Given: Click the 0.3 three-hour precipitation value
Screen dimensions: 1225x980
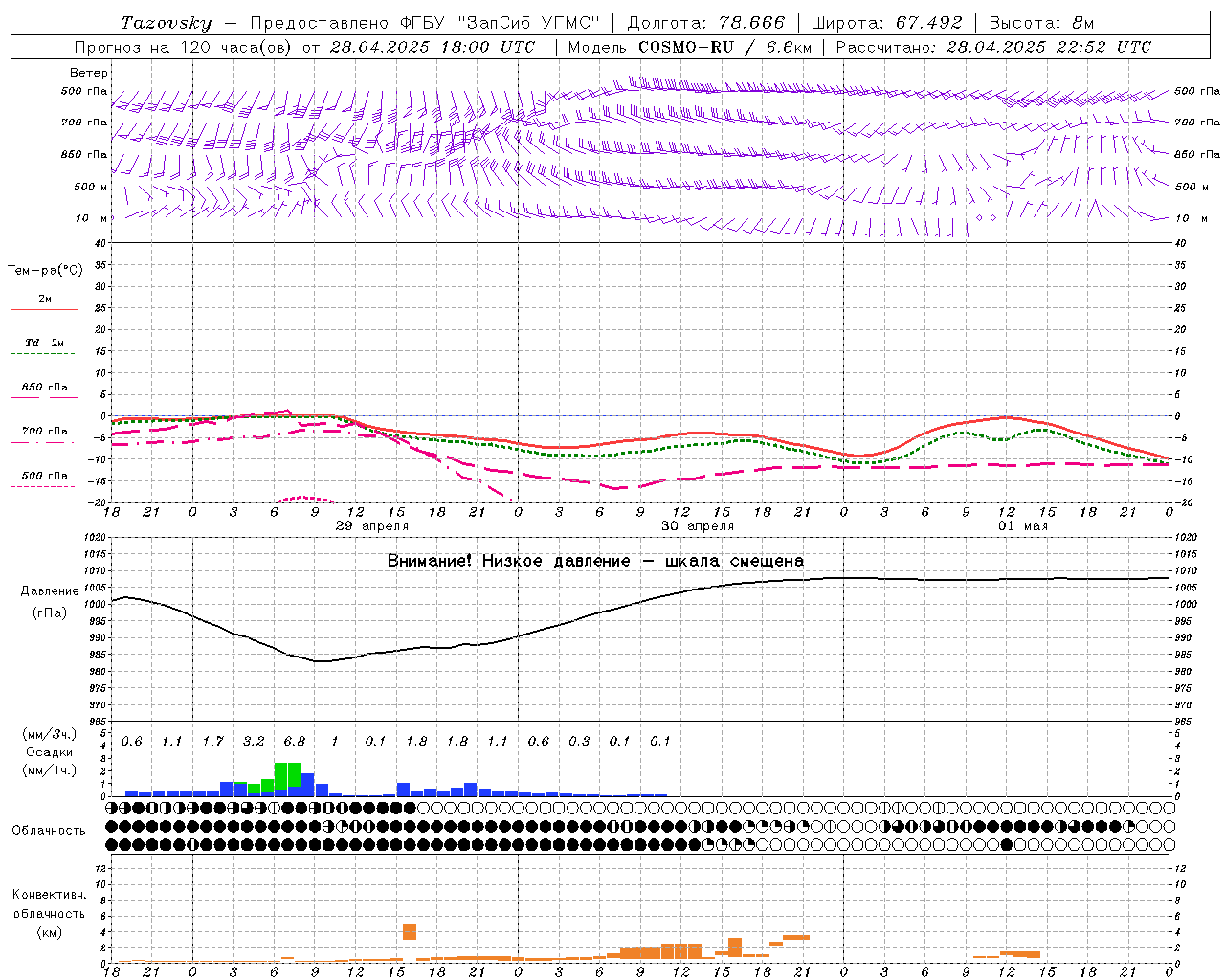Looking at the screenshot, I should (579, 742).
